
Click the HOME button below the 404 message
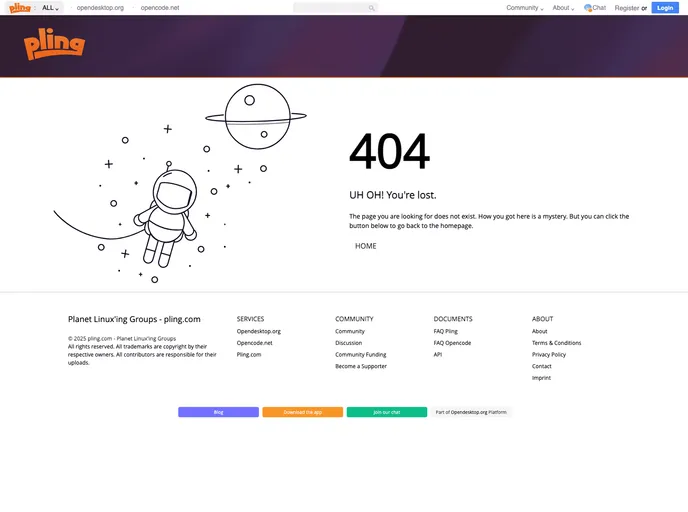click(366, 246)
